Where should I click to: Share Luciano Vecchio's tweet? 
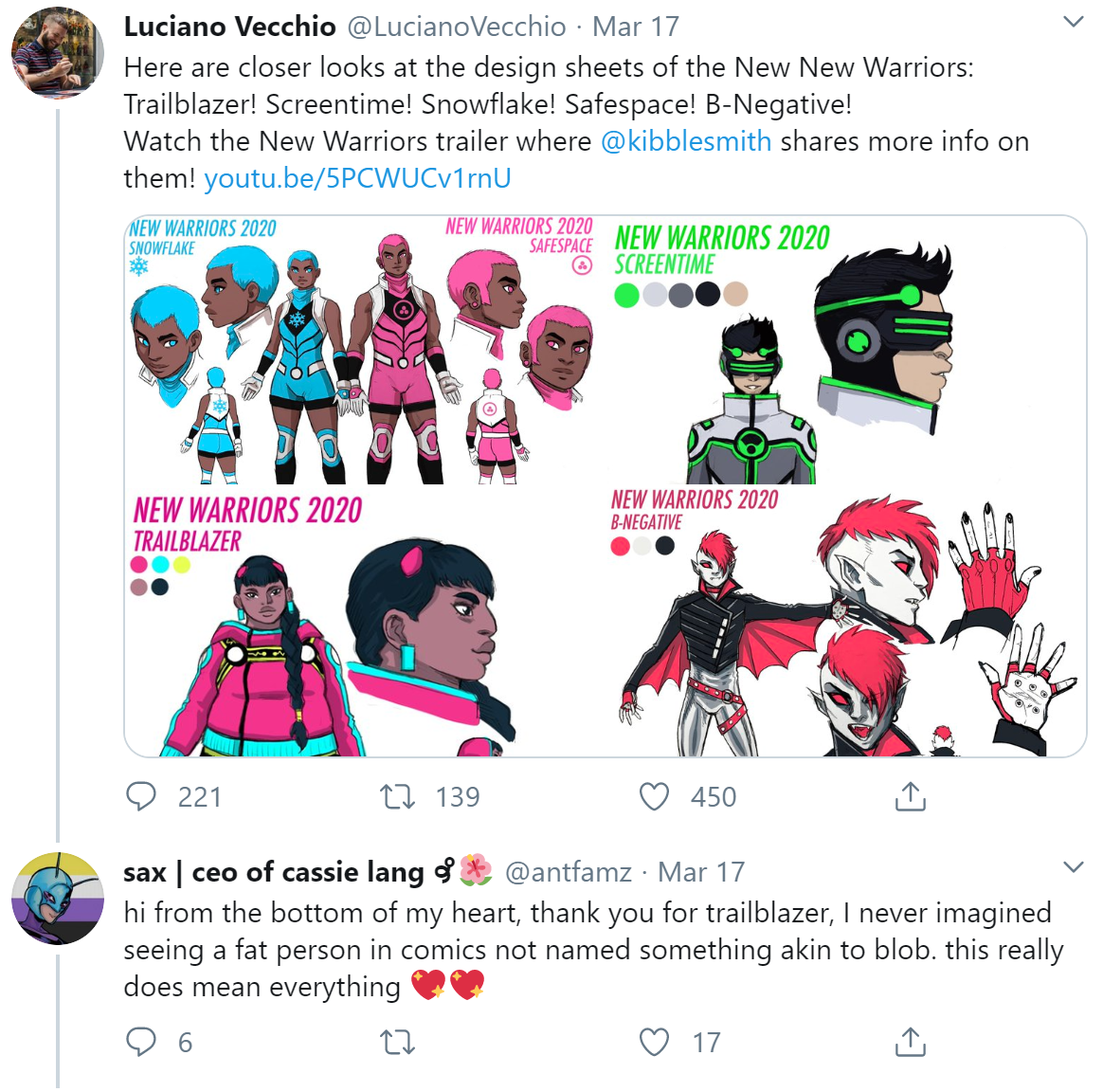pos(911,796)
